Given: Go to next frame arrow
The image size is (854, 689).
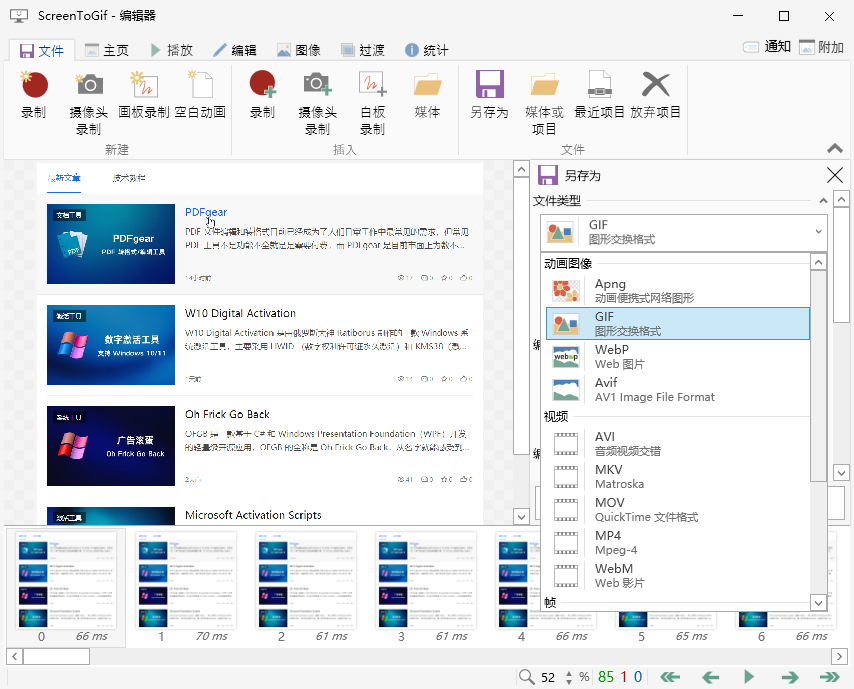Looking at the screenshot, I should coord(790,677).
